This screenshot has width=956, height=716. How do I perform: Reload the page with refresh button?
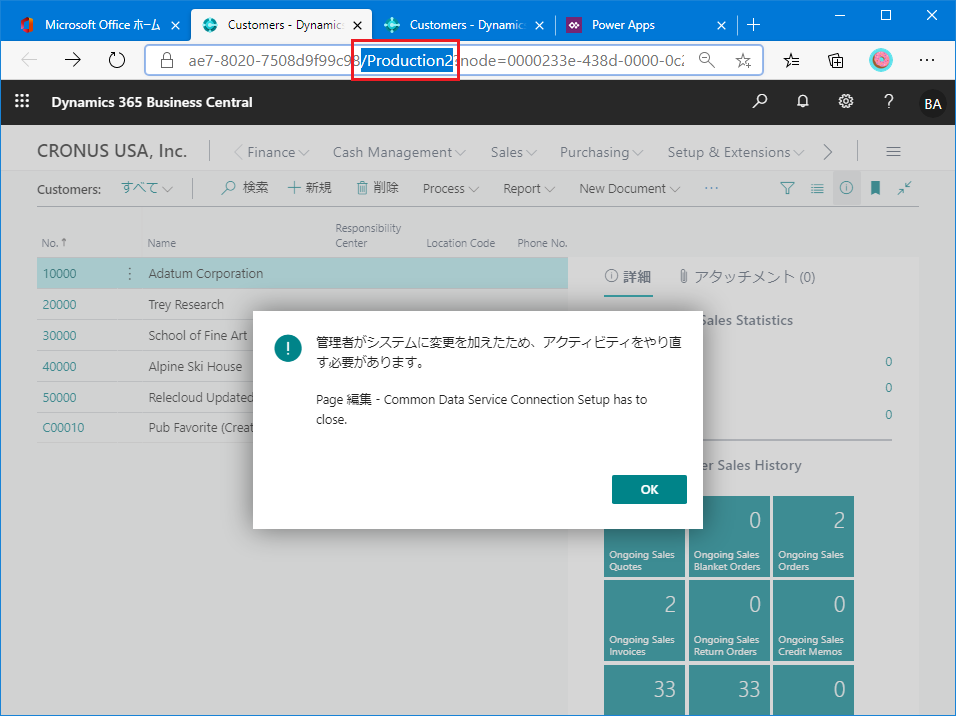click(x=116, y=60)
